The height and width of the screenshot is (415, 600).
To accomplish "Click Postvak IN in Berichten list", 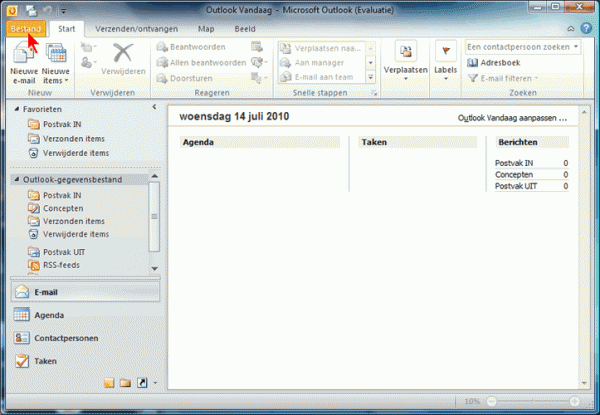I will 514,163.
